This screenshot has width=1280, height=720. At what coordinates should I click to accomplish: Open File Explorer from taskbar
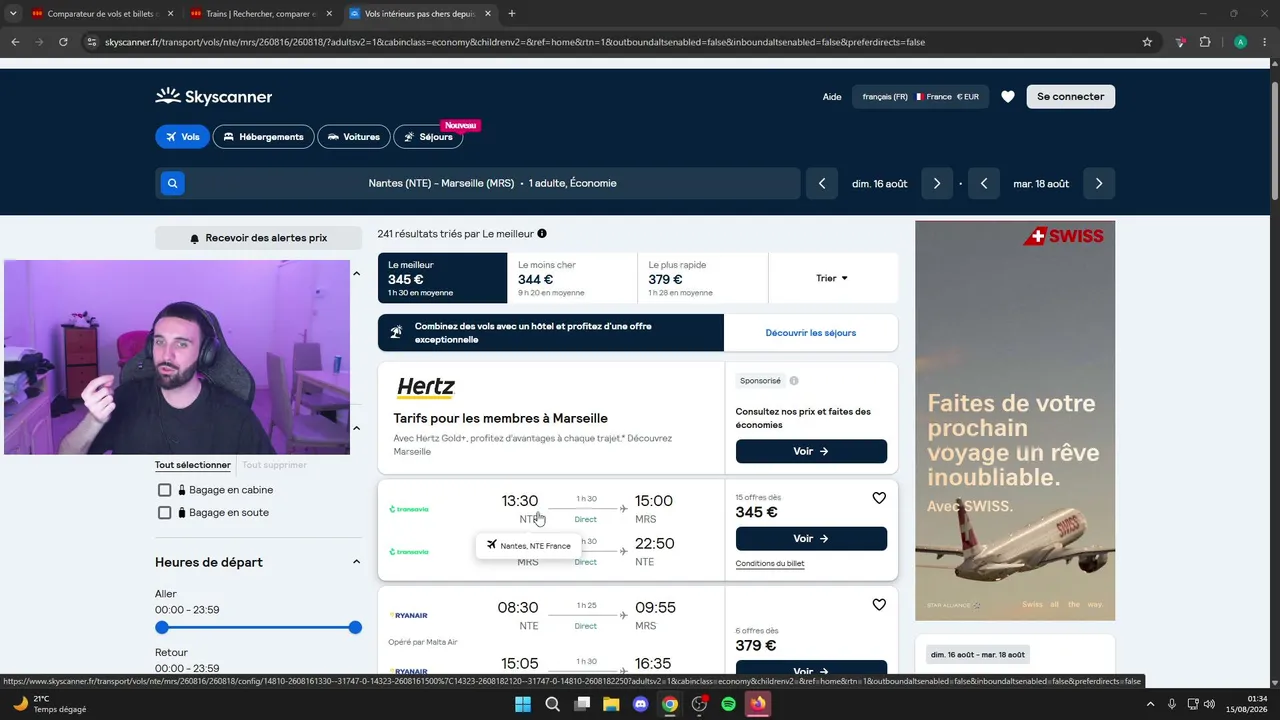[611, 704]
